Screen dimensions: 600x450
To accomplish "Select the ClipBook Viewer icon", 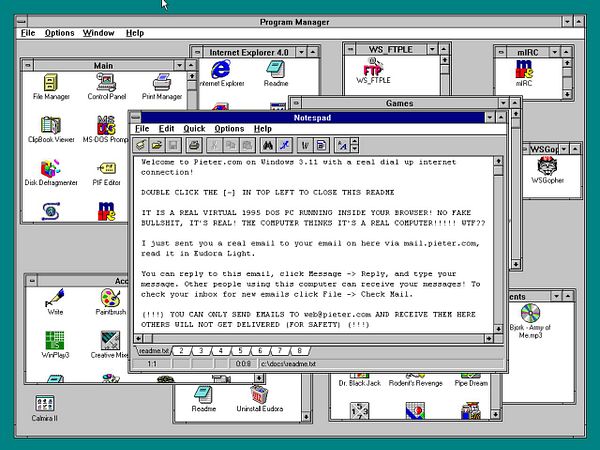I will click(51, 130).
